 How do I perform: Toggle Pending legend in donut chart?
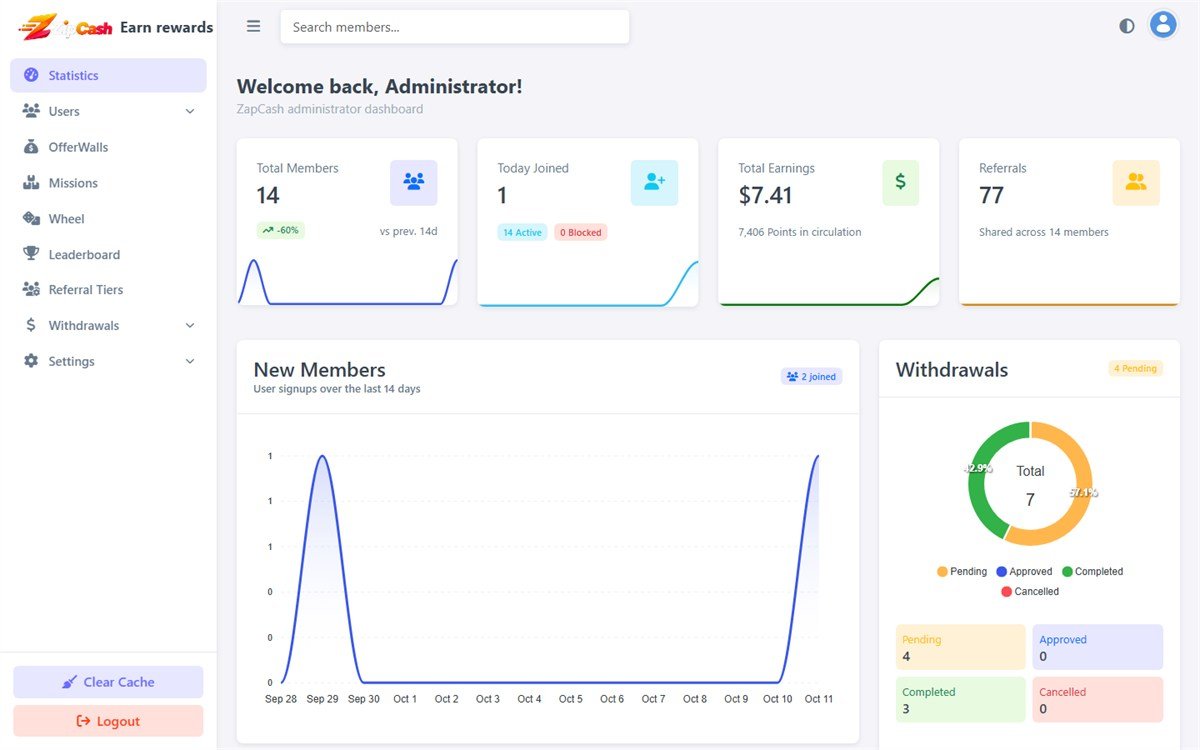click(x=962, y=571)
